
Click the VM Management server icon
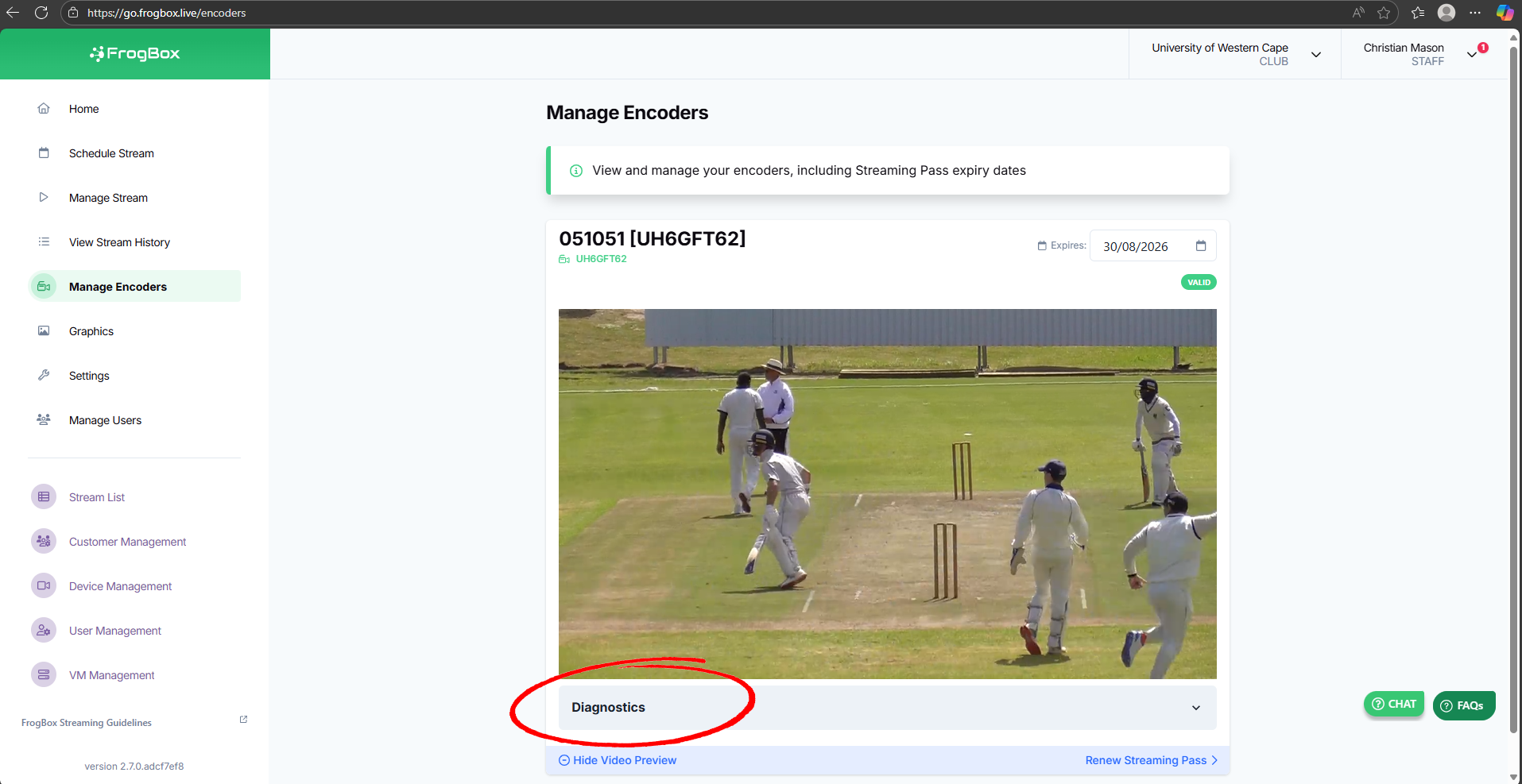coord(44,674)
